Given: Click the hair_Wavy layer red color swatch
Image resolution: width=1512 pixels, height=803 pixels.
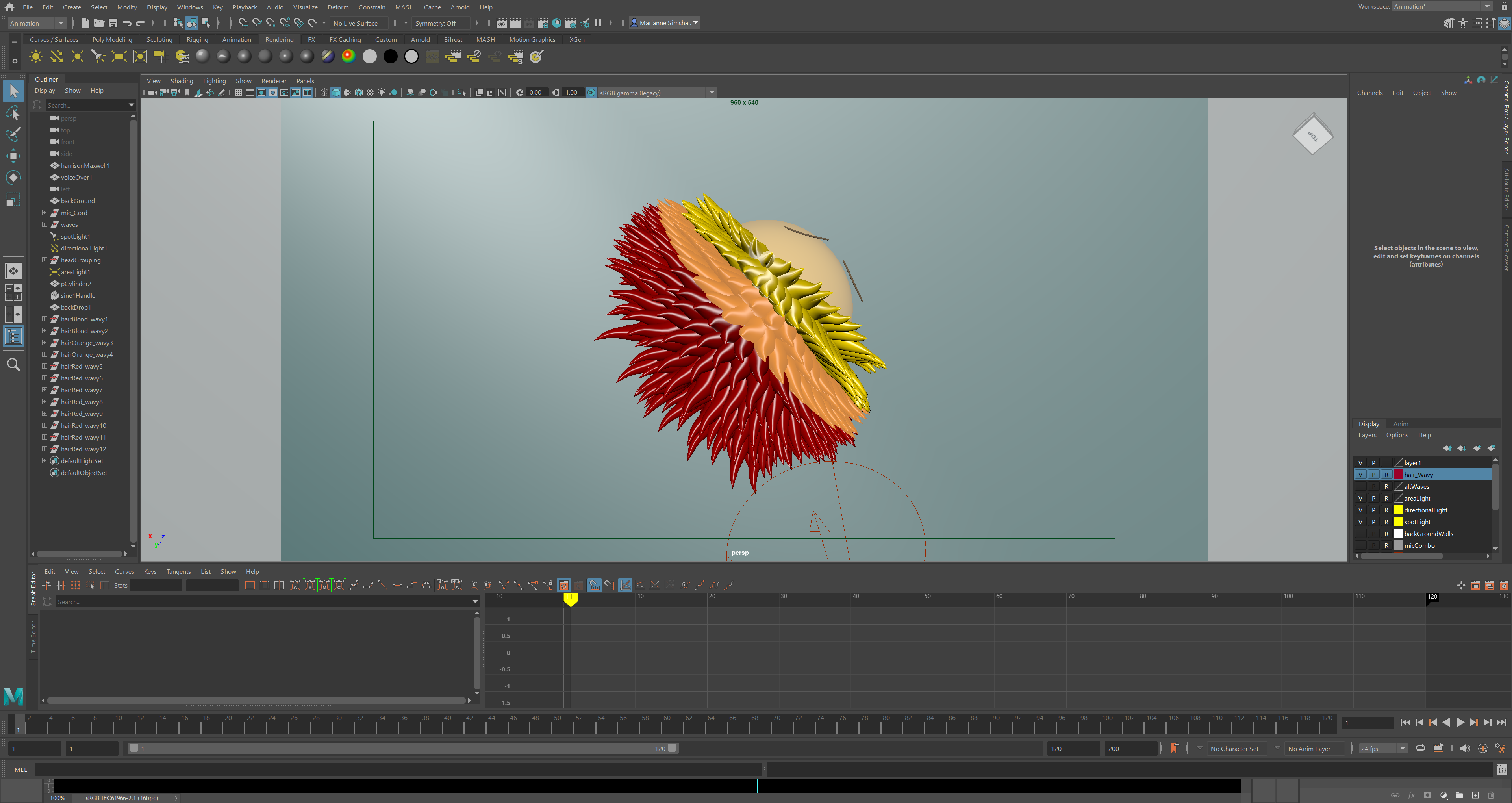Looking at the screenshot, I should 1398,475.
